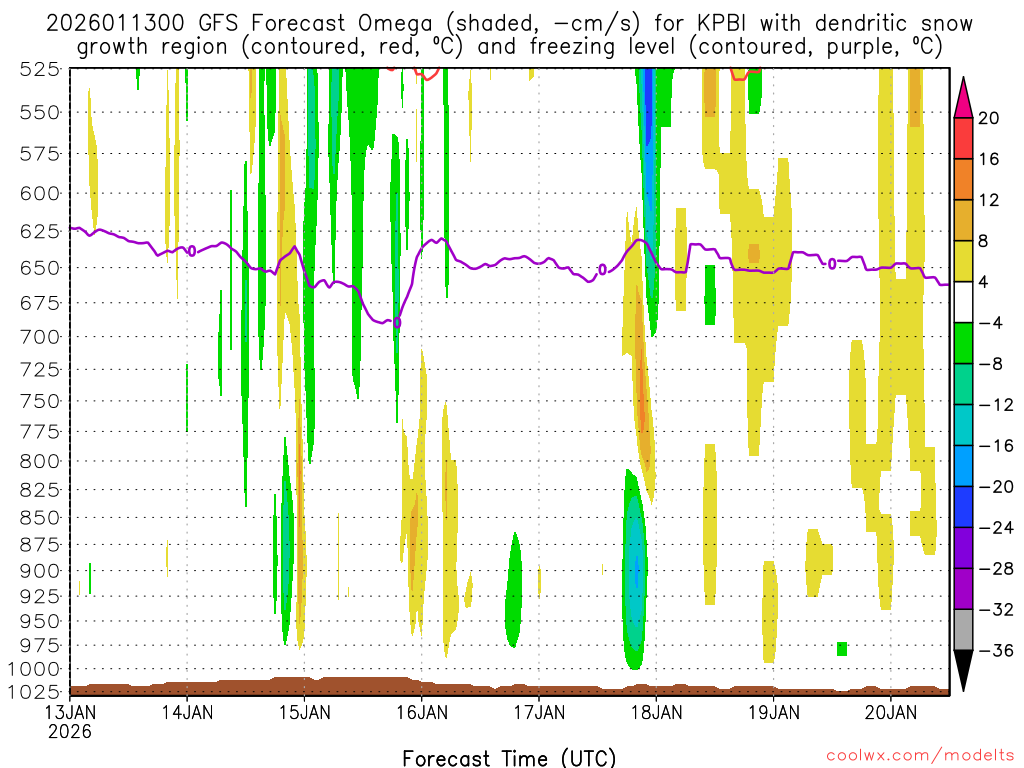
Task: Click the 675 pressure level label
Action: pos(40,303)
